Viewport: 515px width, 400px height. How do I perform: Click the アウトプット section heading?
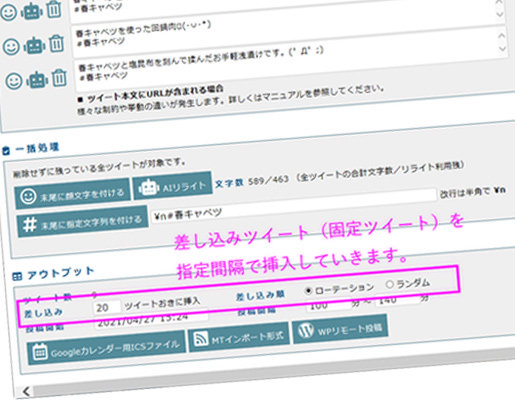click(x=60, y=273)
